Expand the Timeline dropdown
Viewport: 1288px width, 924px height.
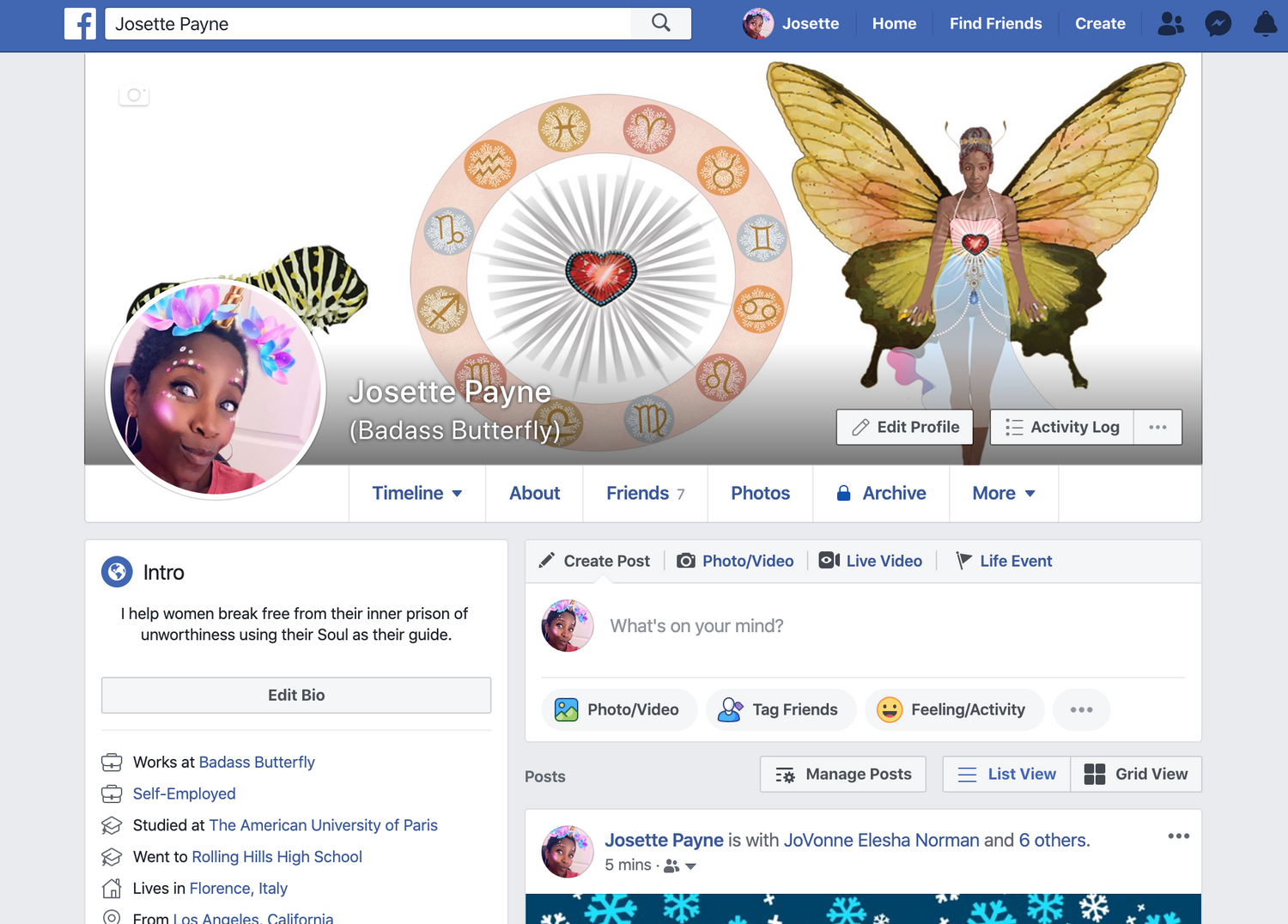point(416,494)
